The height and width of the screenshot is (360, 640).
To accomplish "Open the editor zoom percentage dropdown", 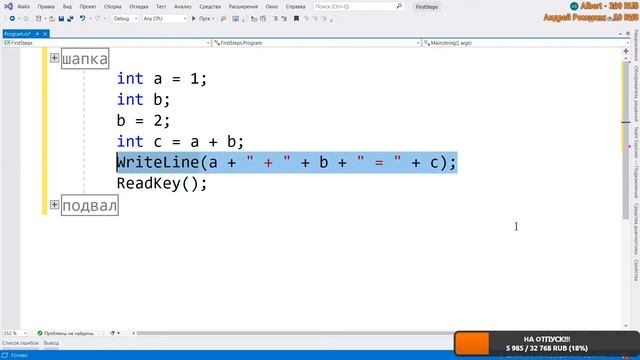I will pyautogui.click(x=15, y=333).
